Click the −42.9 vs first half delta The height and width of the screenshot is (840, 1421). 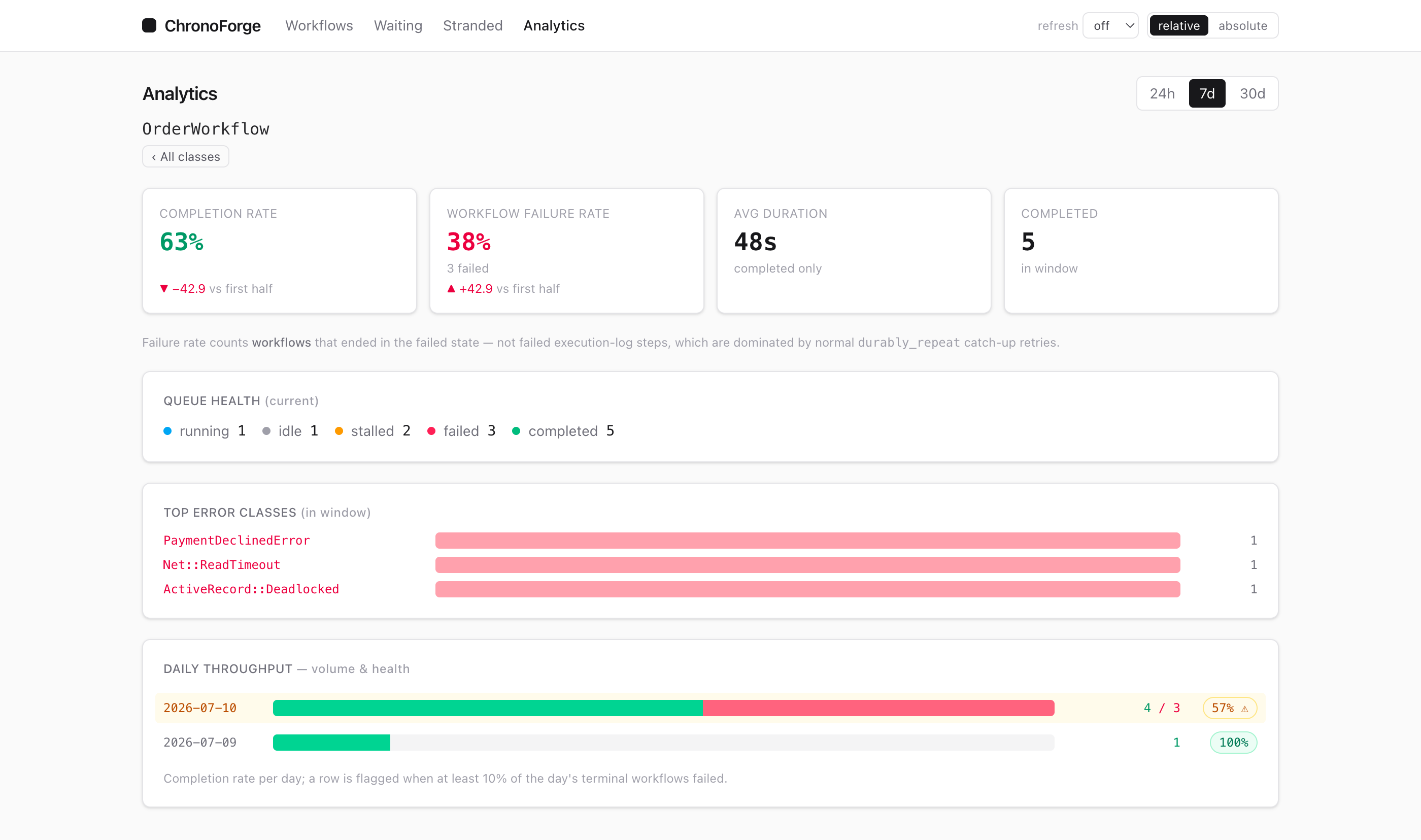216,289
